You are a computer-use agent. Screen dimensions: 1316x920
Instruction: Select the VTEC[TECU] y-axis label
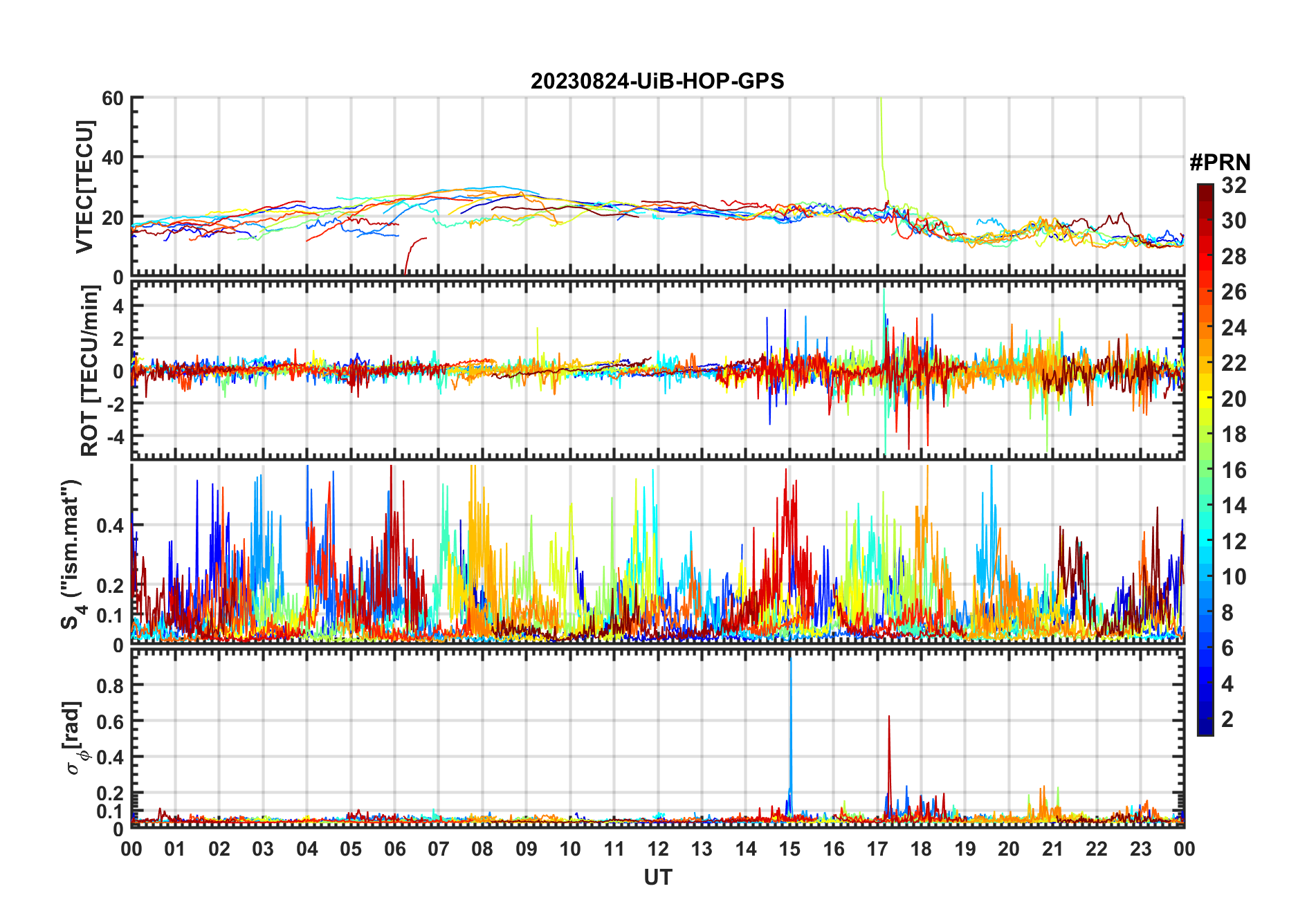(84, 187)
